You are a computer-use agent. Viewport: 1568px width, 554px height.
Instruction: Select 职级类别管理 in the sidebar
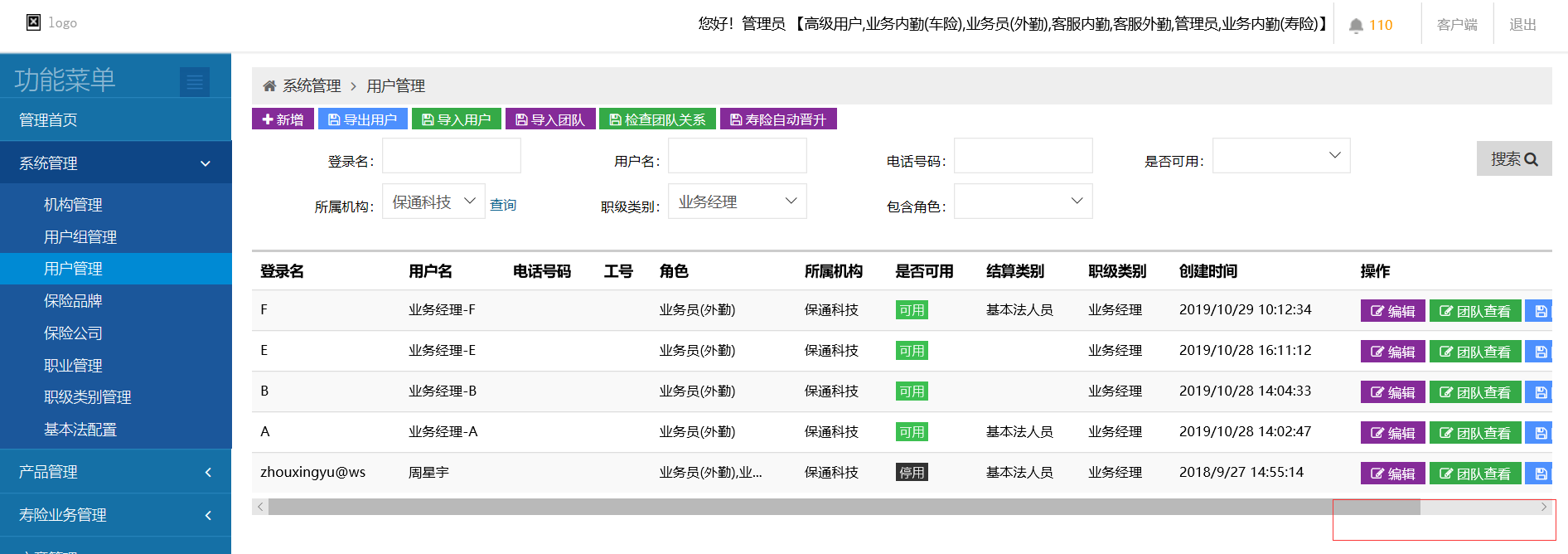coord(87,397)
